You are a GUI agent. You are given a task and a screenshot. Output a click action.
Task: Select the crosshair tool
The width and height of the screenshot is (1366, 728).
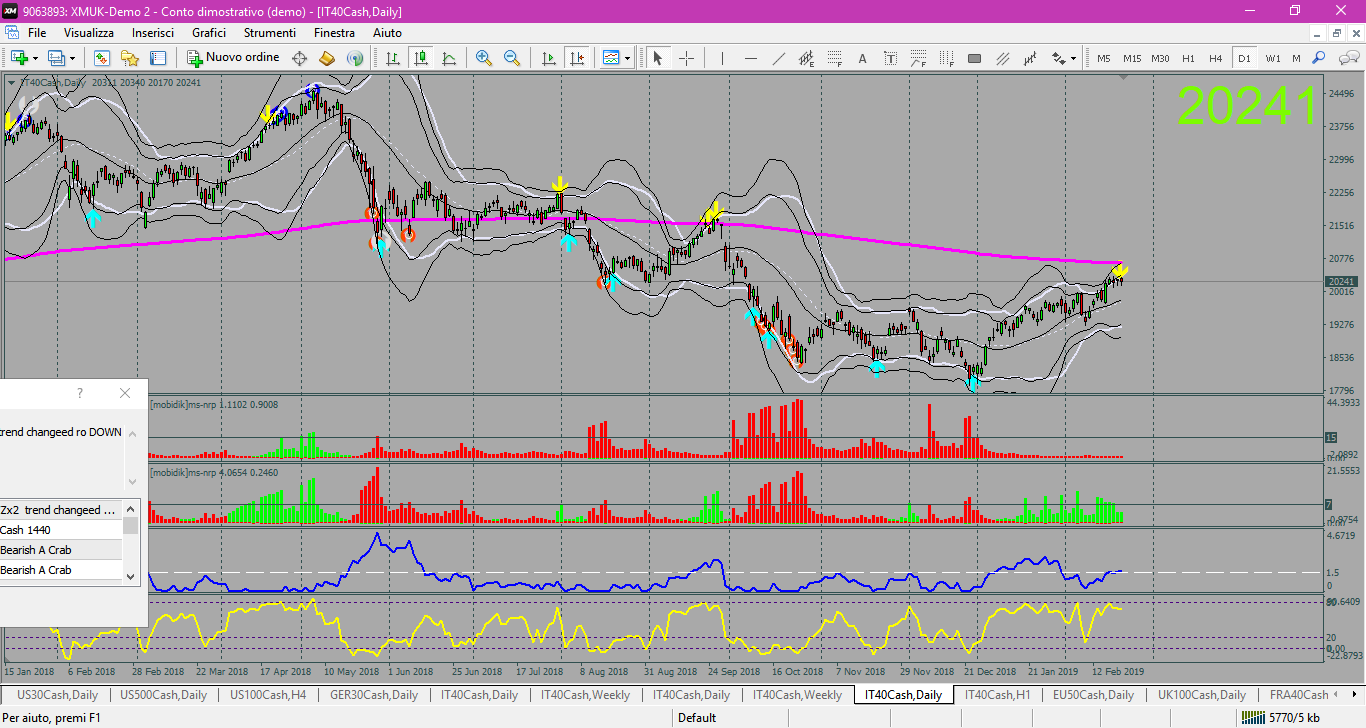pos(686,58)
